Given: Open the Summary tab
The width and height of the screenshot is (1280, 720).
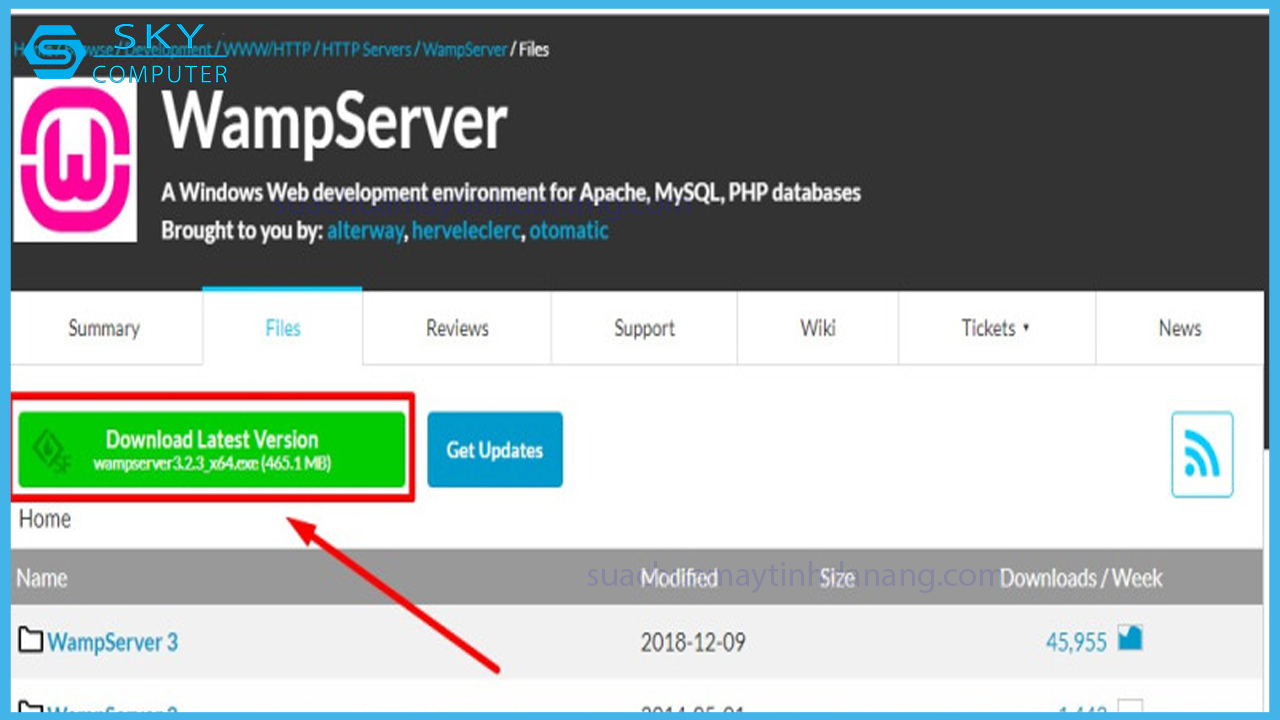Looking at the screenshot, I should [104, 328].
